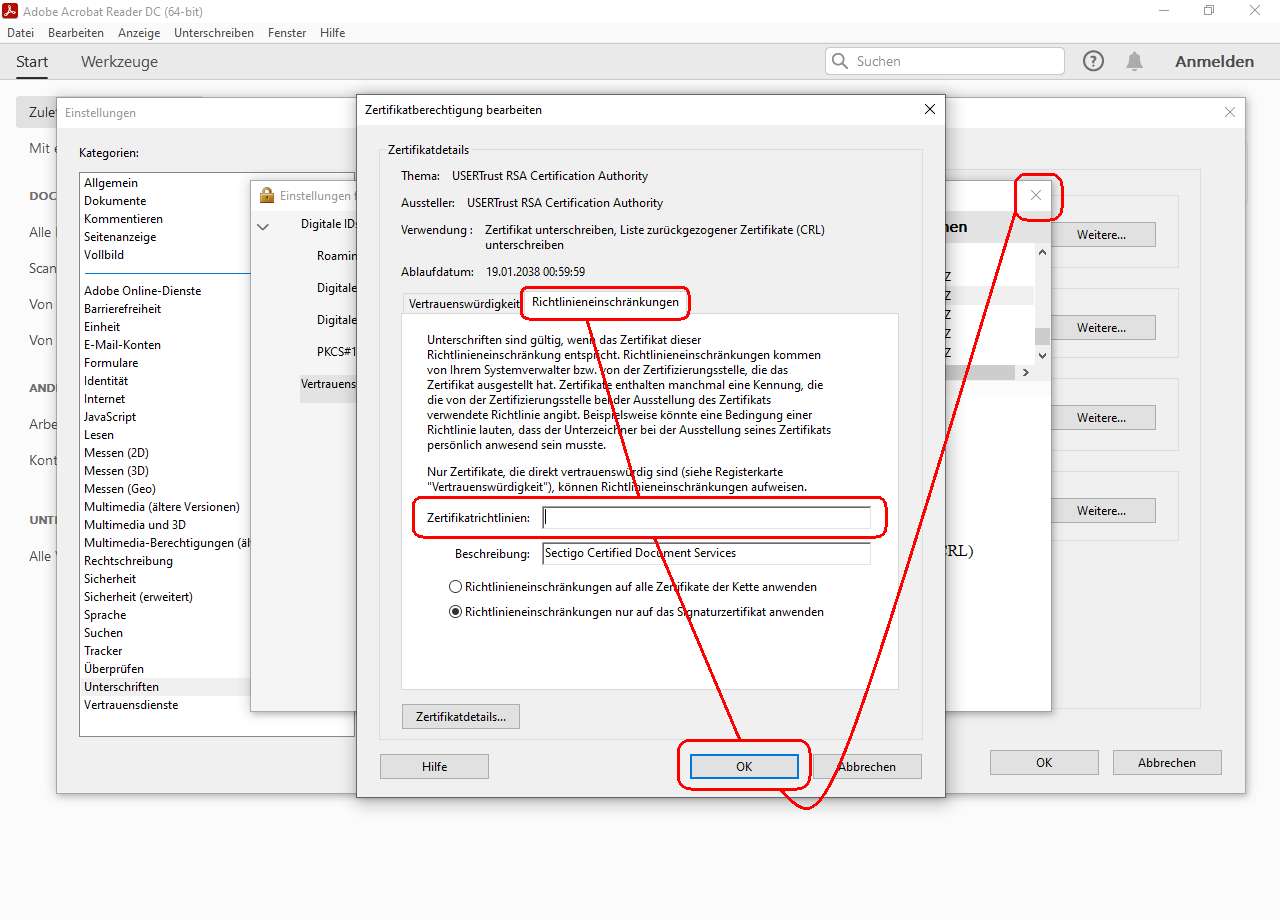Open the notifications bell icon
The height and width of the screenshot is (920, 1280).
pos(1134,61)
